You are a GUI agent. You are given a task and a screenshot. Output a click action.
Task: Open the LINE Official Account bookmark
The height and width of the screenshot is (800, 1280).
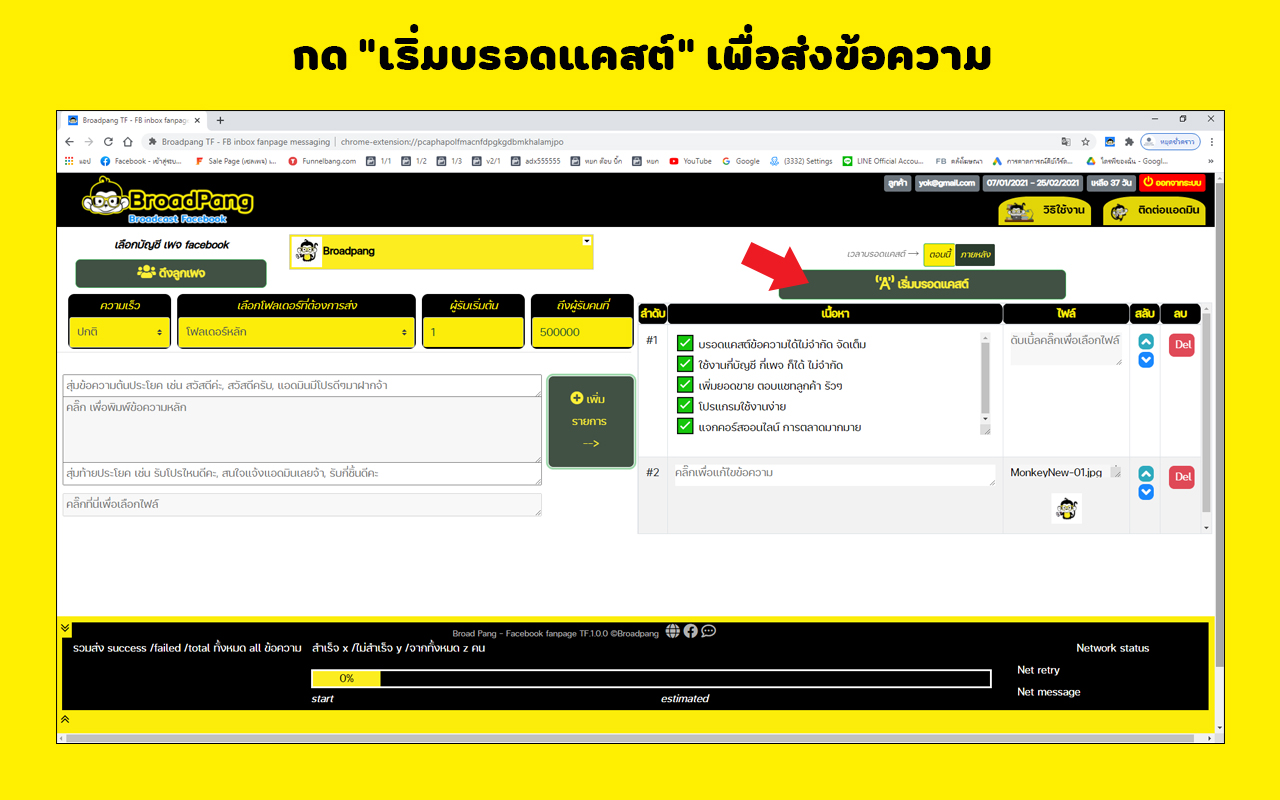click(x=883, y=161)
